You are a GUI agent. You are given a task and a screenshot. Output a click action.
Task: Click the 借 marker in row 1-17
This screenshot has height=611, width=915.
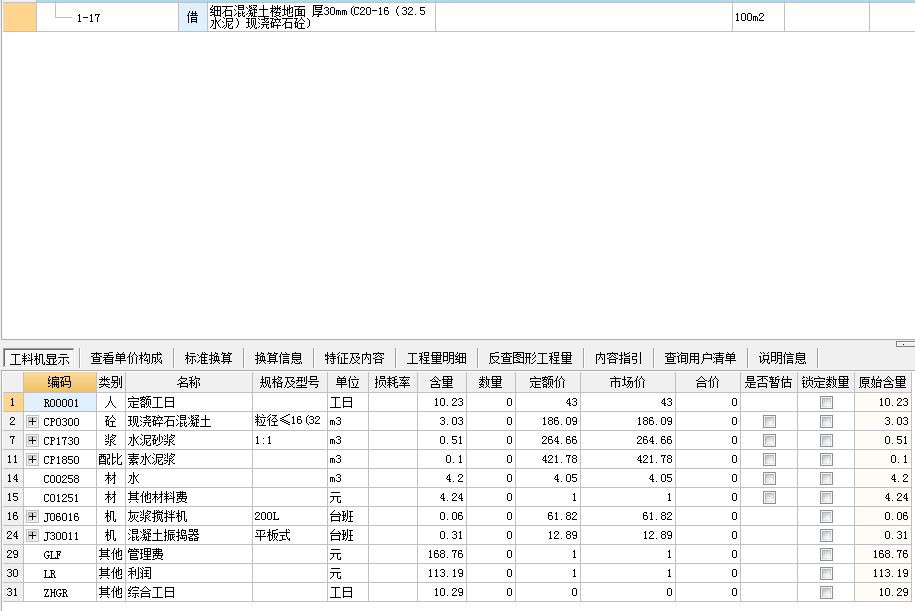coord(193,18)
